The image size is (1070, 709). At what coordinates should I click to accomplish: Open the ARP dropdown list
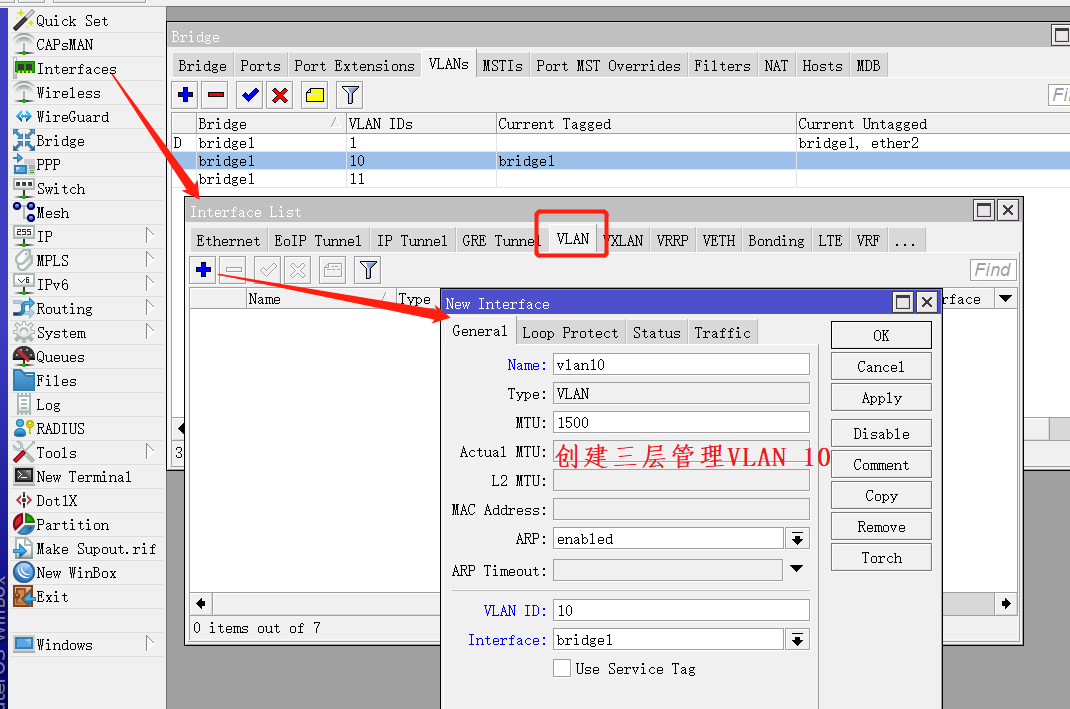[x=797, y=539]
